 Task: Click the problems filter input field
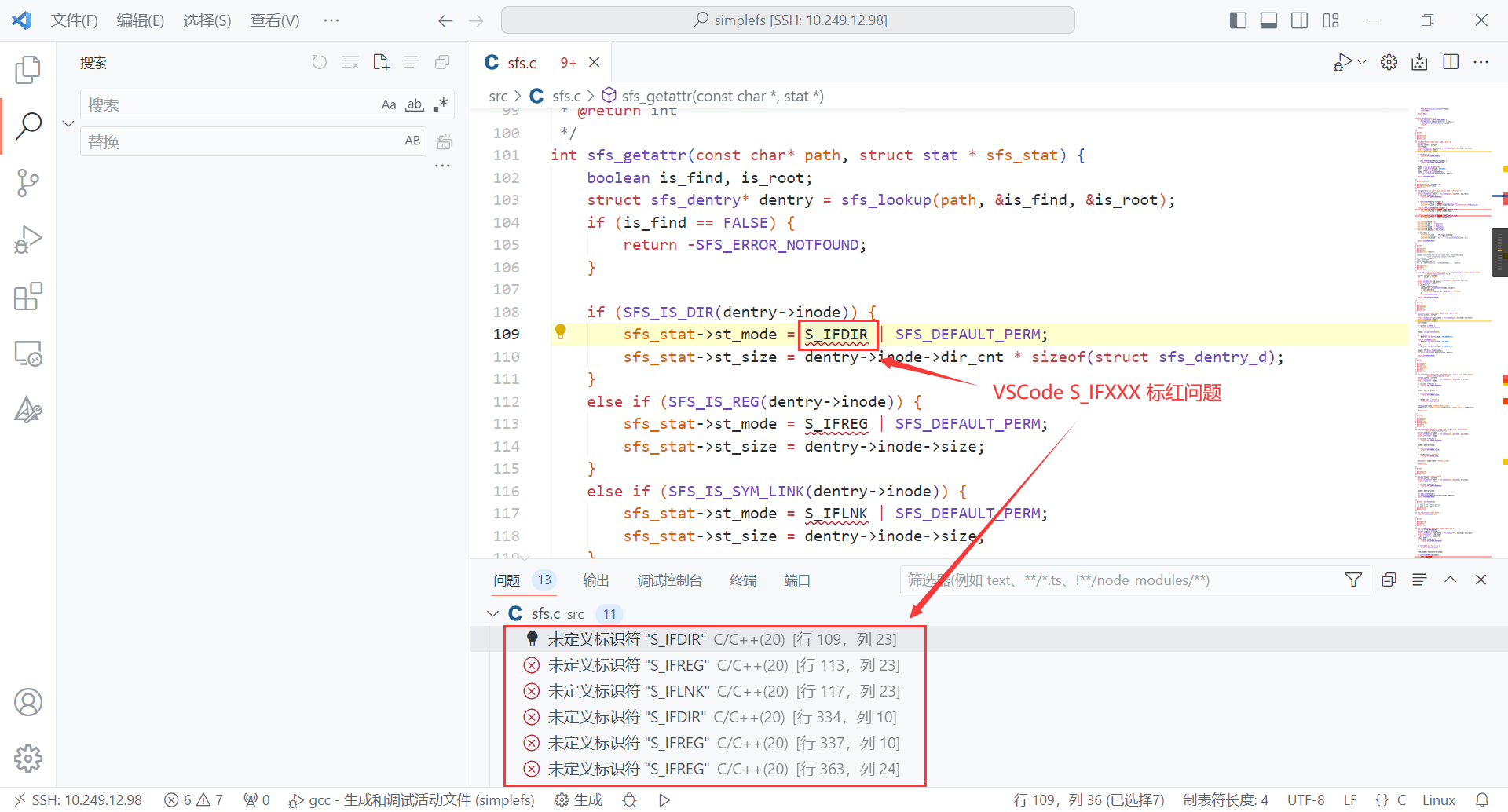[x=1115, y=580]
